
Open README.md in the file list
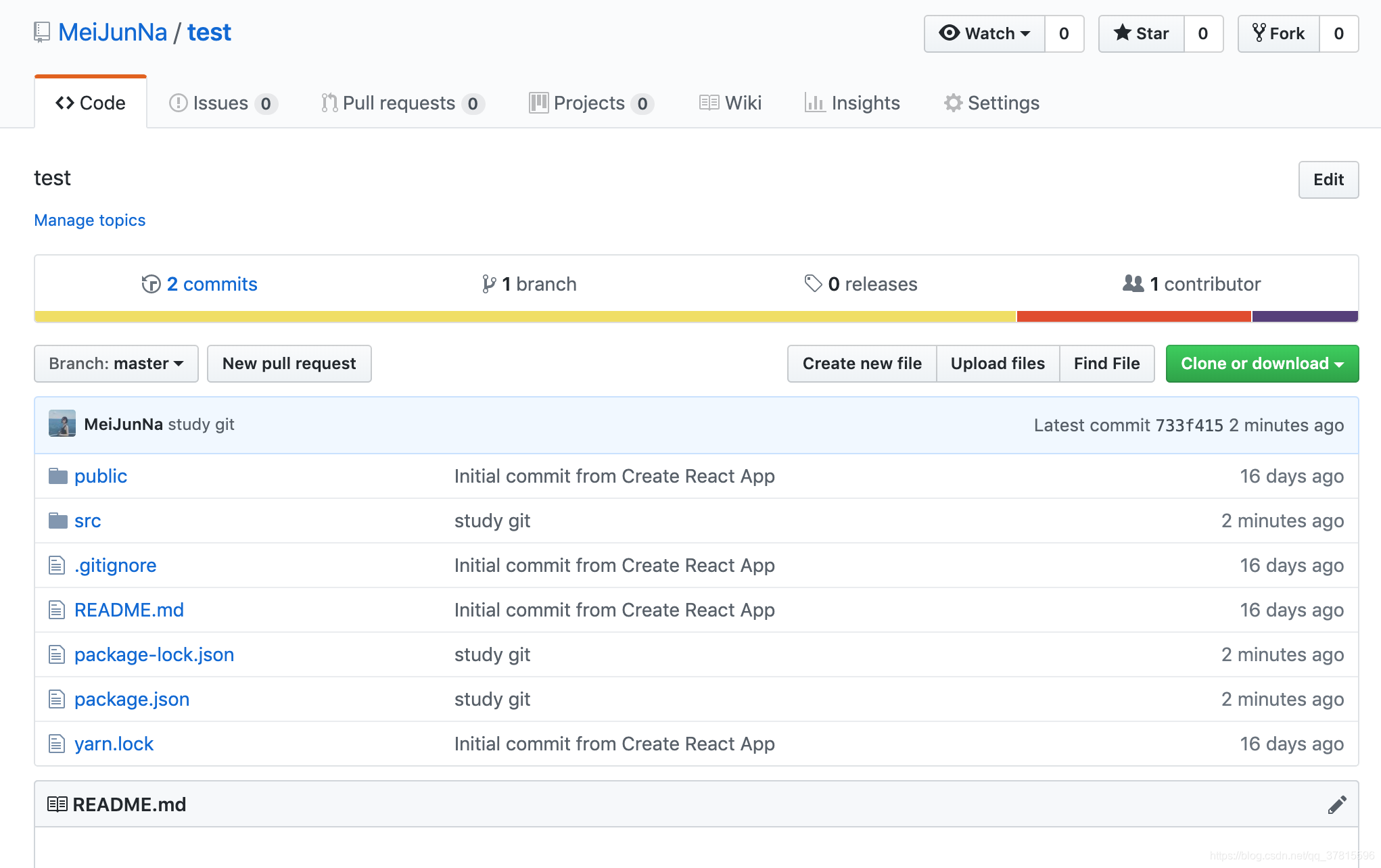(x=129, y=610)
